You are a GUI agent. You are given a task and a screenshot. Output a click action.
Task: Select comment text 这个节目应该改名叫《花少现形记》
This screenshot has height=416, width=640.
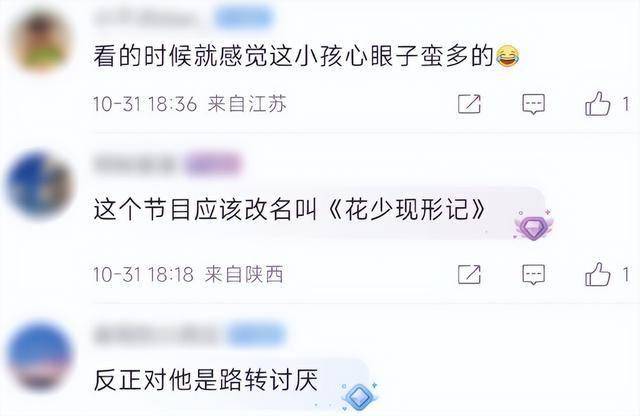[290, 210]
